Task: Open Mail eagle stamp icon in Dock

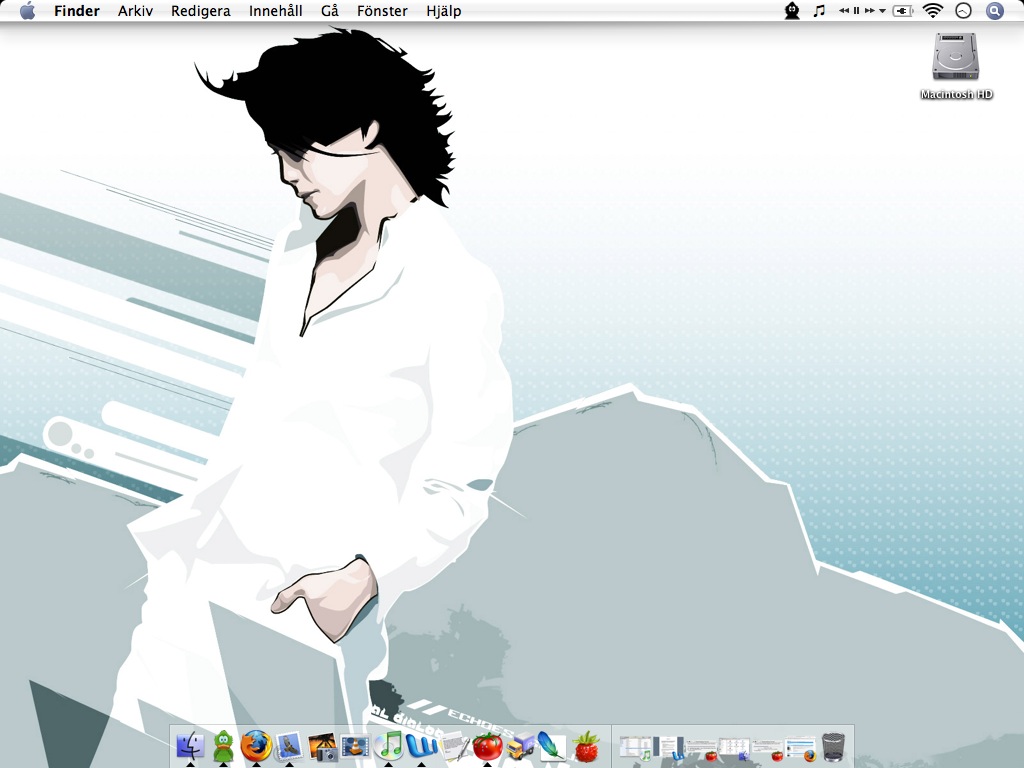Action: tap(289, 746)
